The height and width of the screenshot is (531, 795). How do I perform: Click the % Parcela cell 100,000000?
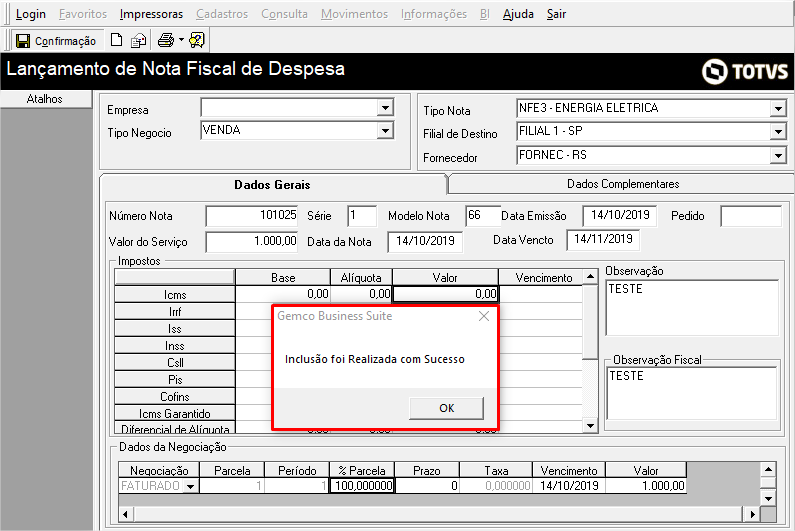click(363, 486)
